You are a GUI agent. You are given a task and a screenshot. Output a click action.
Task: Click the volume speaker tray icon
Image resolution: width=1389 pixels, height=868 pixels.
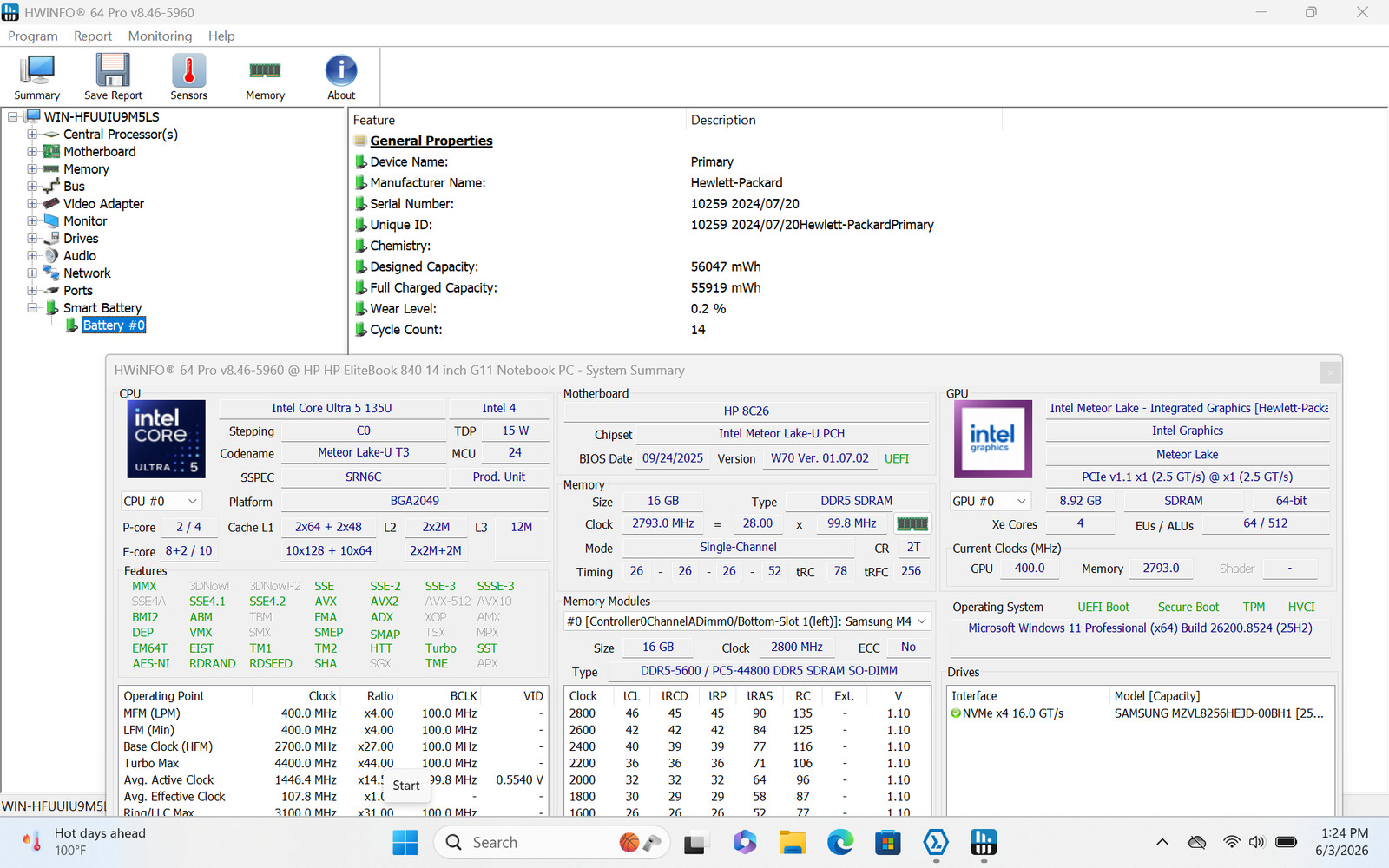1256,842
